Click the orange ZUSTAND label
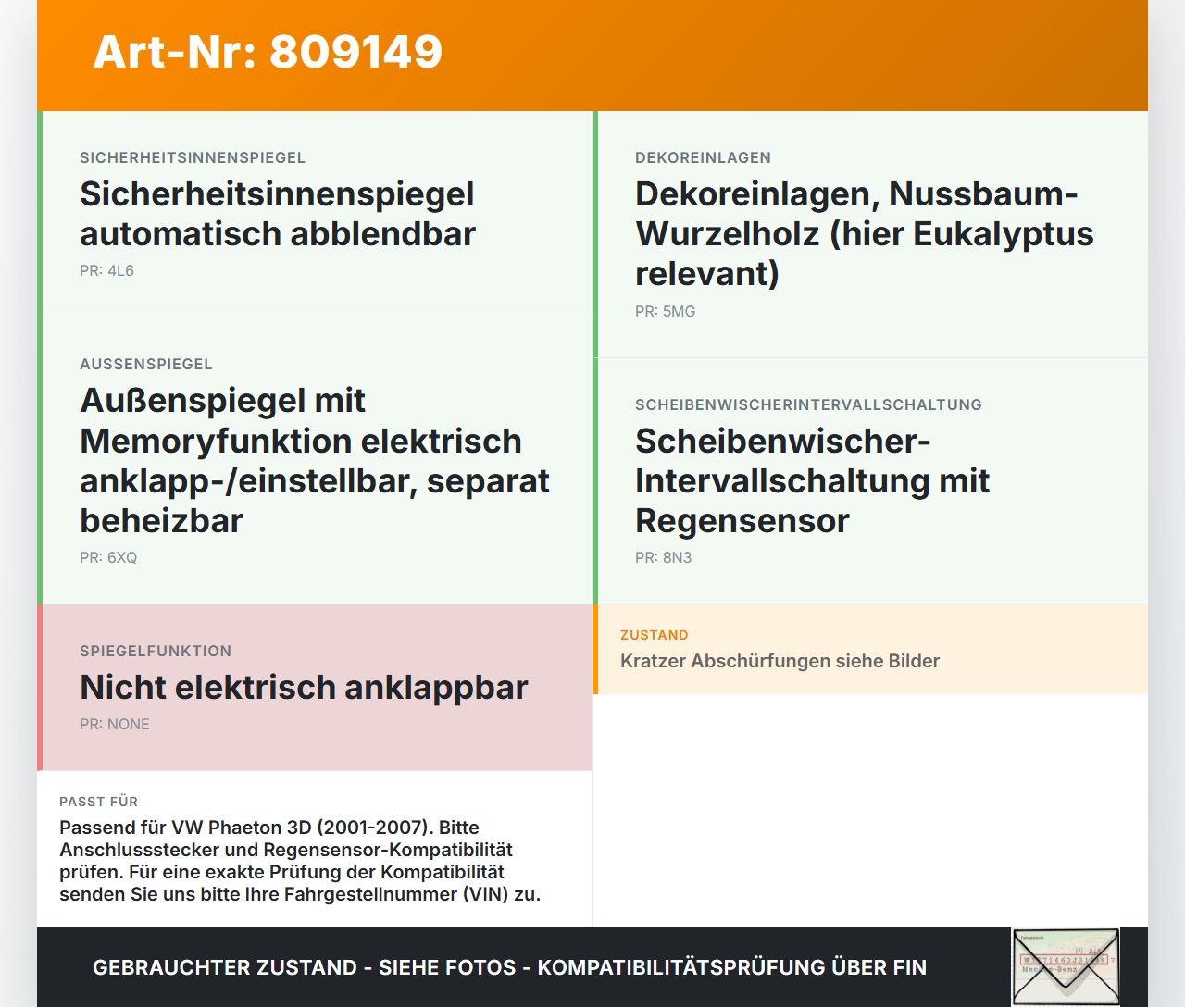The width and height of the screenshot is (1185, 1008). coord(655,635)
